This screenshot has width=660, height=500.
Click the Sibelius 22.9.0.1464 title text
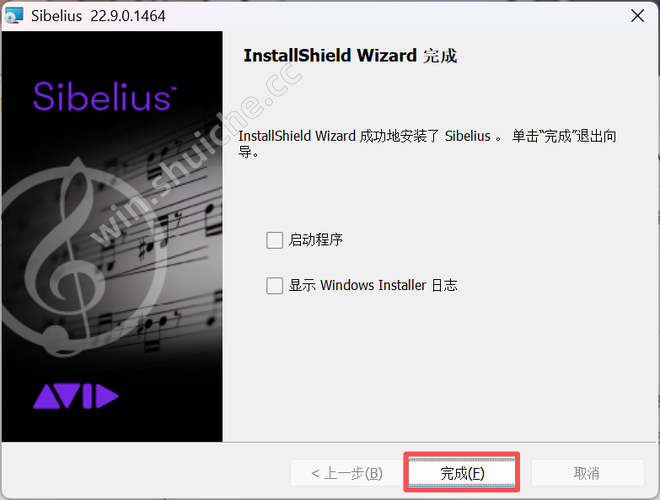pyautogui.click(x=98, y=16)
